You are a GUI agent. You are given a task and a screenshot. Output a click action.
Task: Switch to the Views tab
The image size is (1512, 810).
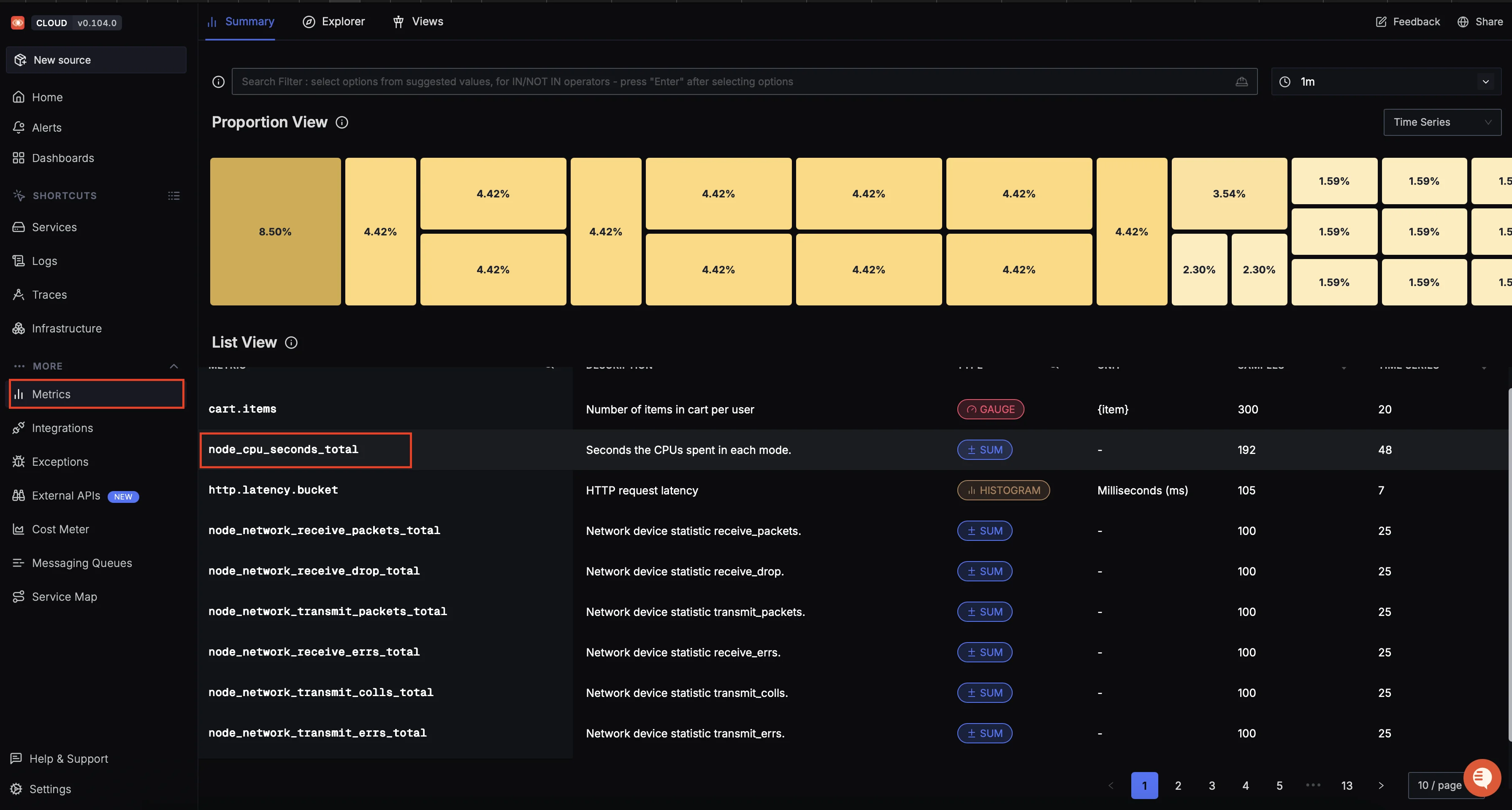(x=417, y=21)
